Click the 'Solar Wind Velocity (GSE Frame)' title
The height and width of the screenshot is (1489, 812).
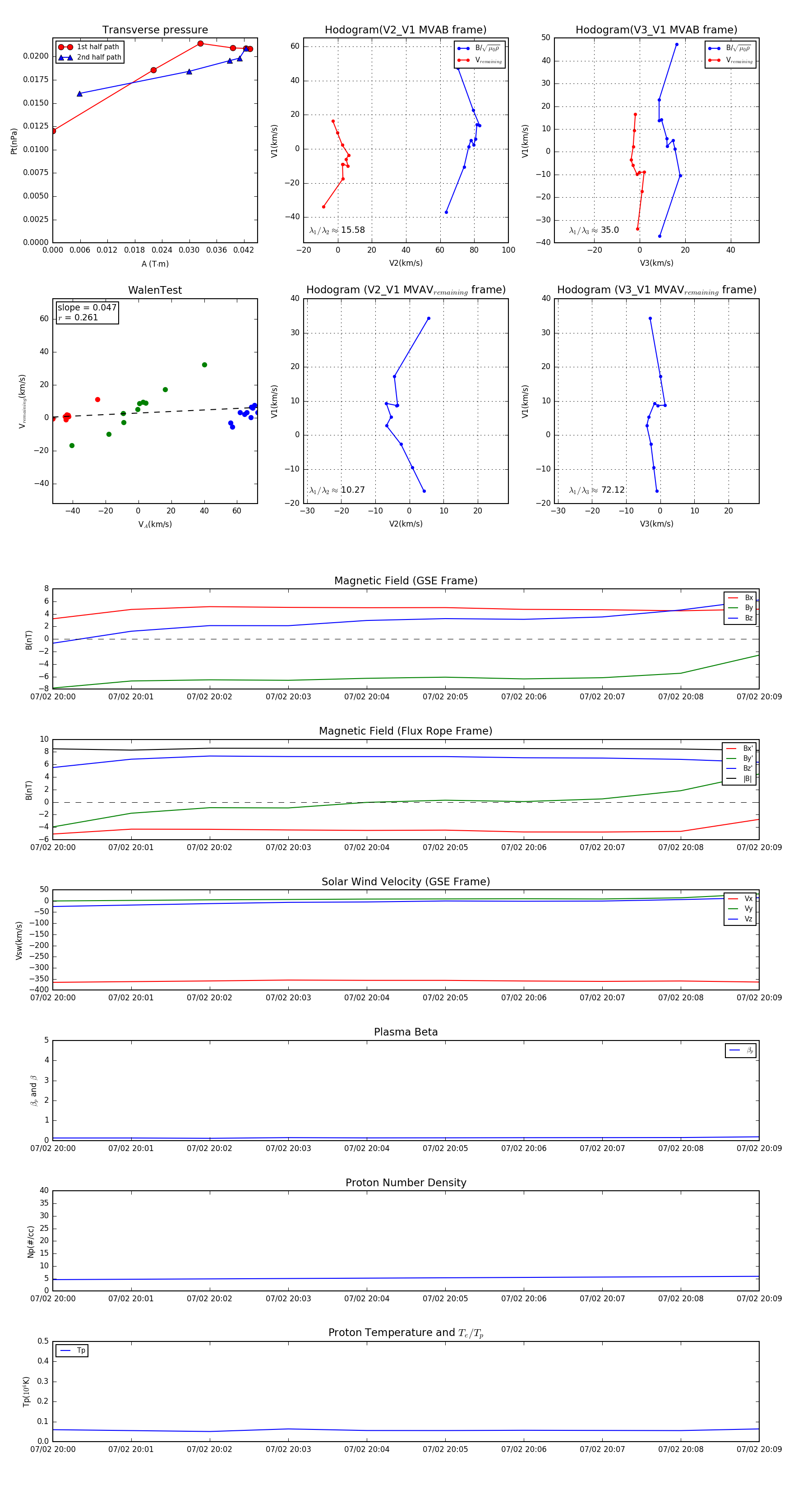point(406,882)
